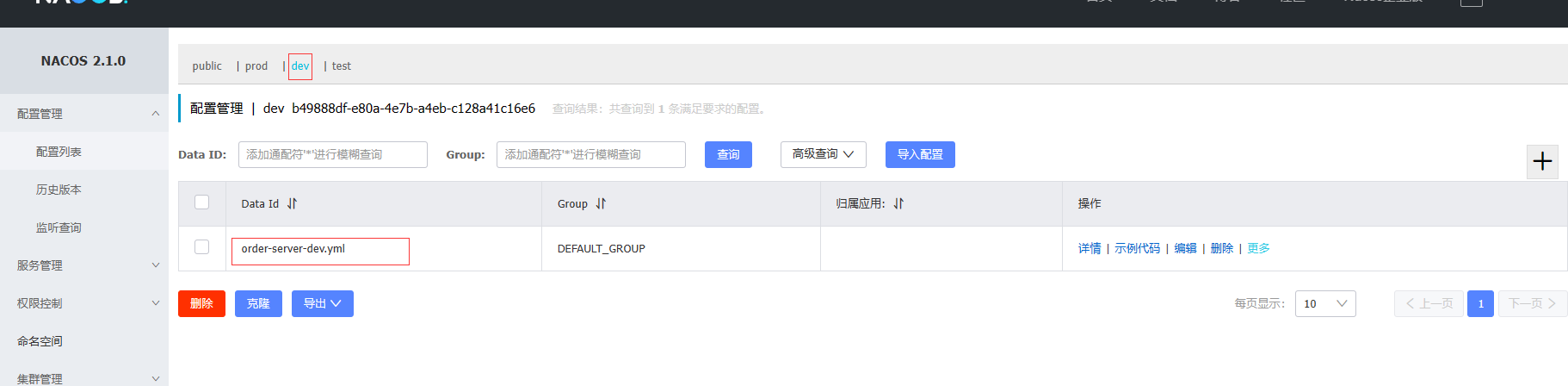Open the 导出 export dropdown
Screen dimensions: 1568x386
(323, 303)
